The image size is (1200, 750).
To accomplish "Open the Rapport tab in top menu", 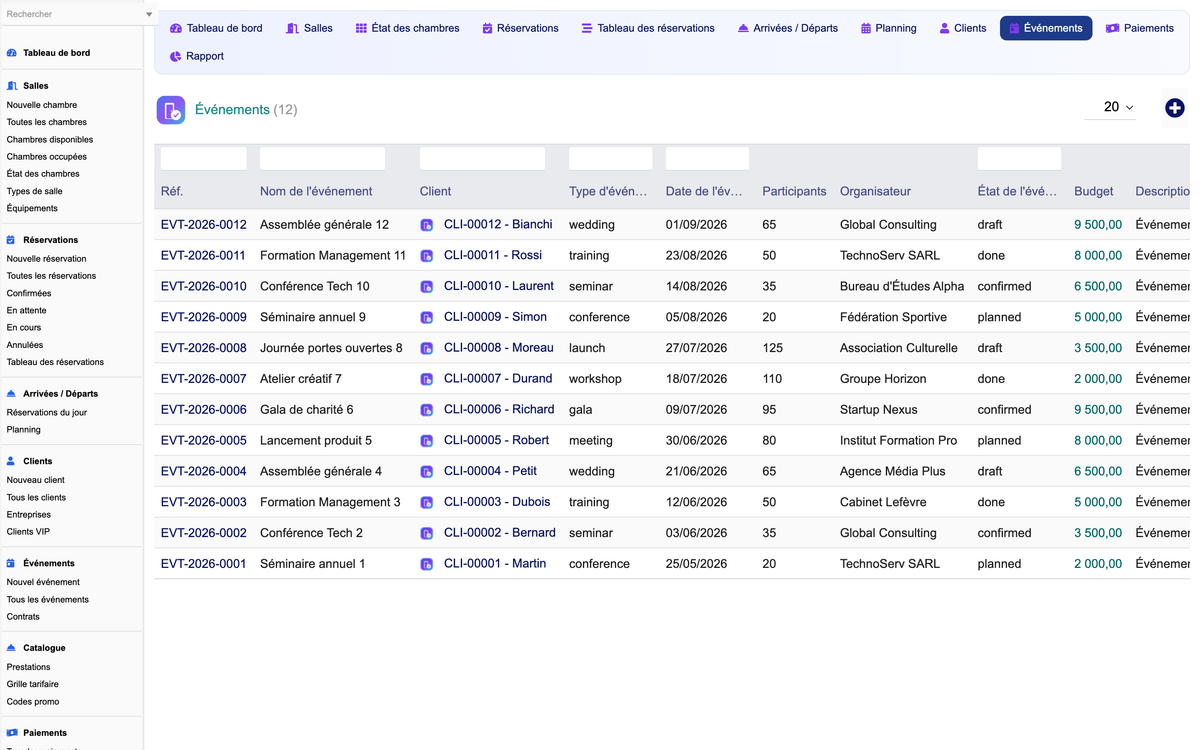I will (x=197, y=56).
